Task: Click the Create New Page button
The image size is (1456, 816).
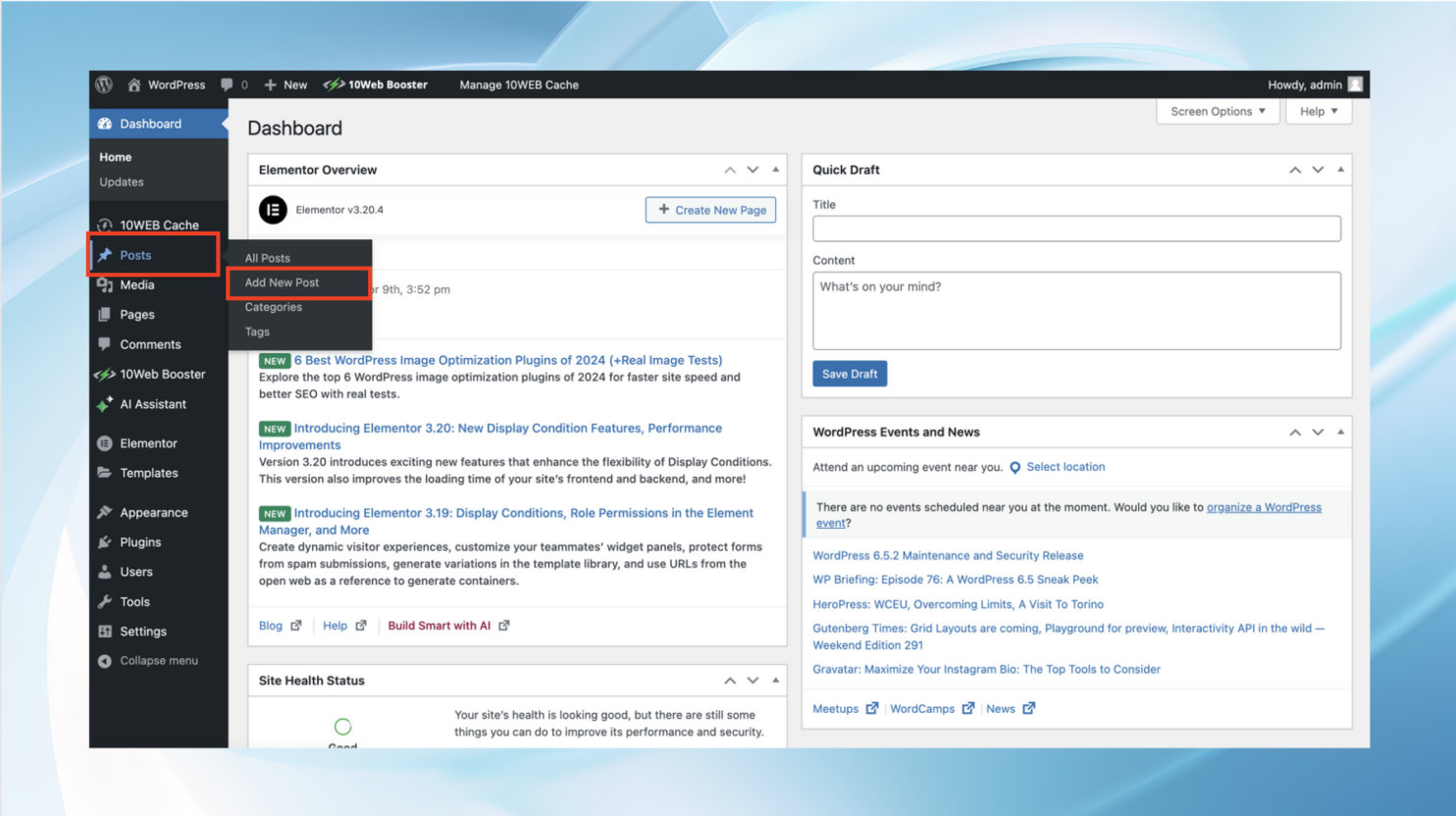Action: click(x=710, y=209)
